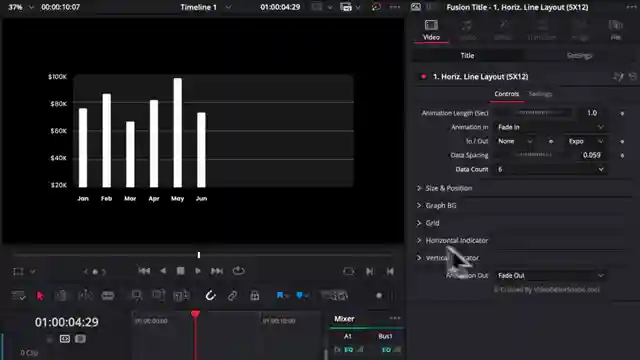
Task: Adjust the Animation Length slider
Action: point(533,113)
